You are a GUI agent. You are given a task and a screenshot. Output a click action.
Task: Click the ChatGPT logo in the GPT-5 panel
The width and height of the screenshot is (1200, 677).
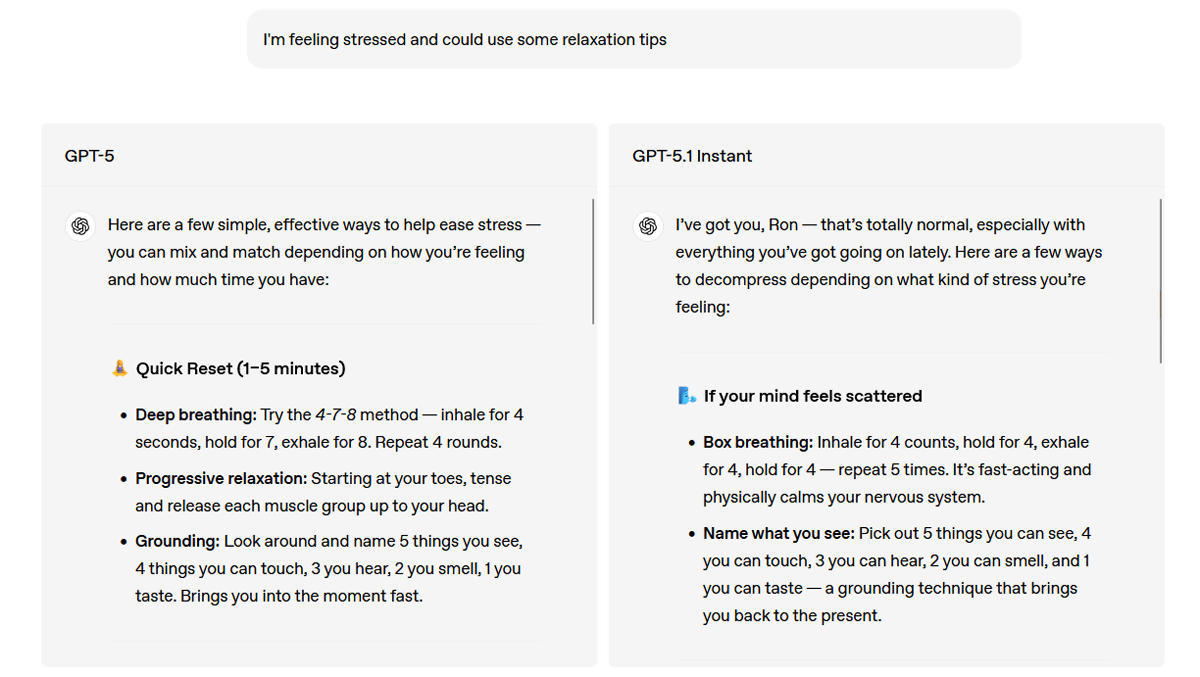click(x=80, y=225)
